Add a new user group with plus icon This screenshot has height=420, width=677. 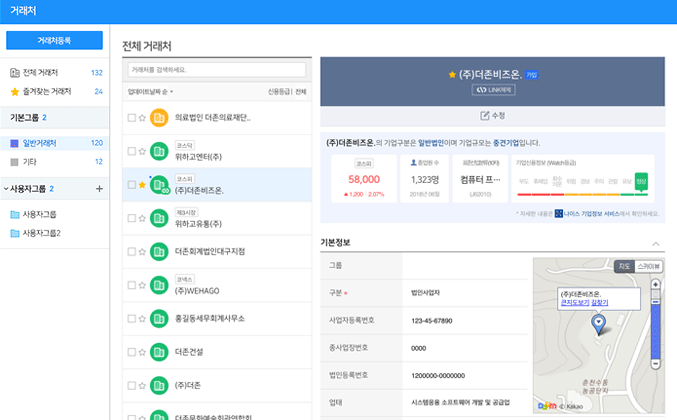pyautogui.click(x=99, y=189)
